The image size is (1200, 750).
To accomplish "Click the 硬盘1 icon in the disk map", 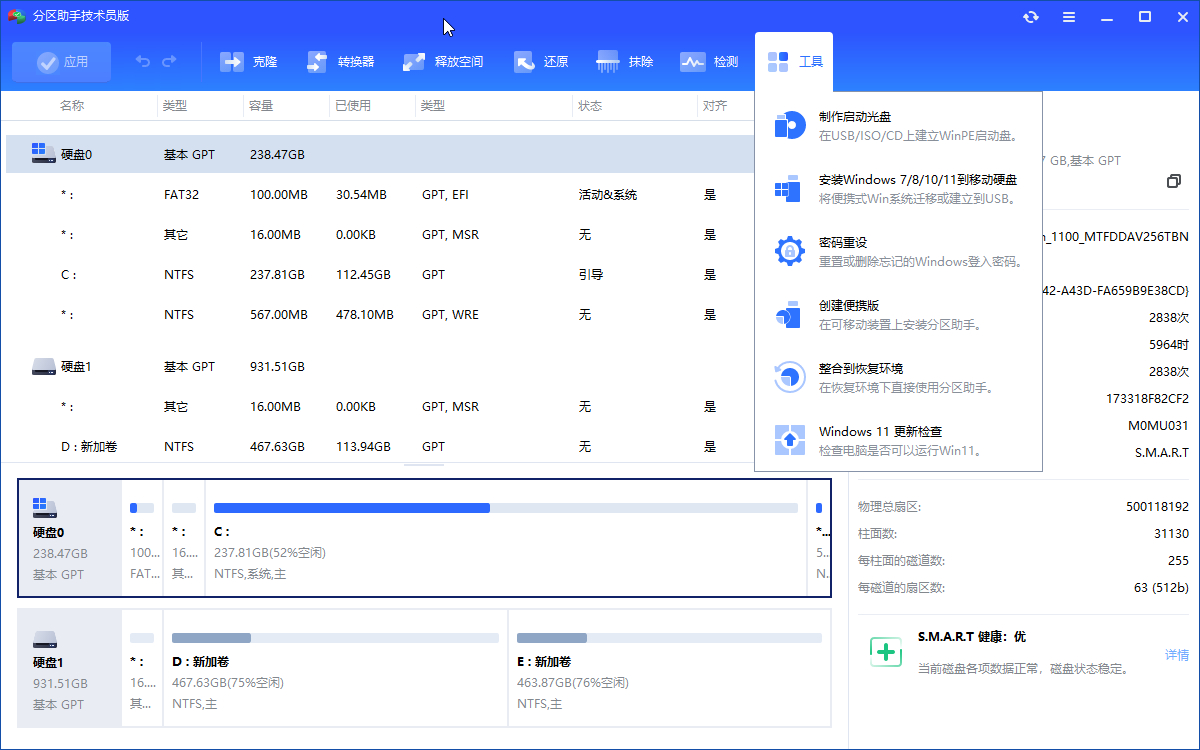I will click(45, 639).
